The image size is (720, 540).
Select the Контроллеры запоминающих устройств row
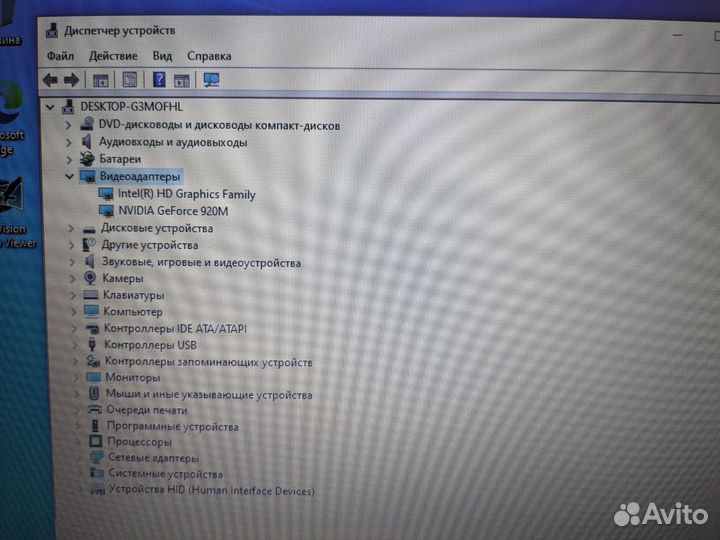(x=208, y=362)
